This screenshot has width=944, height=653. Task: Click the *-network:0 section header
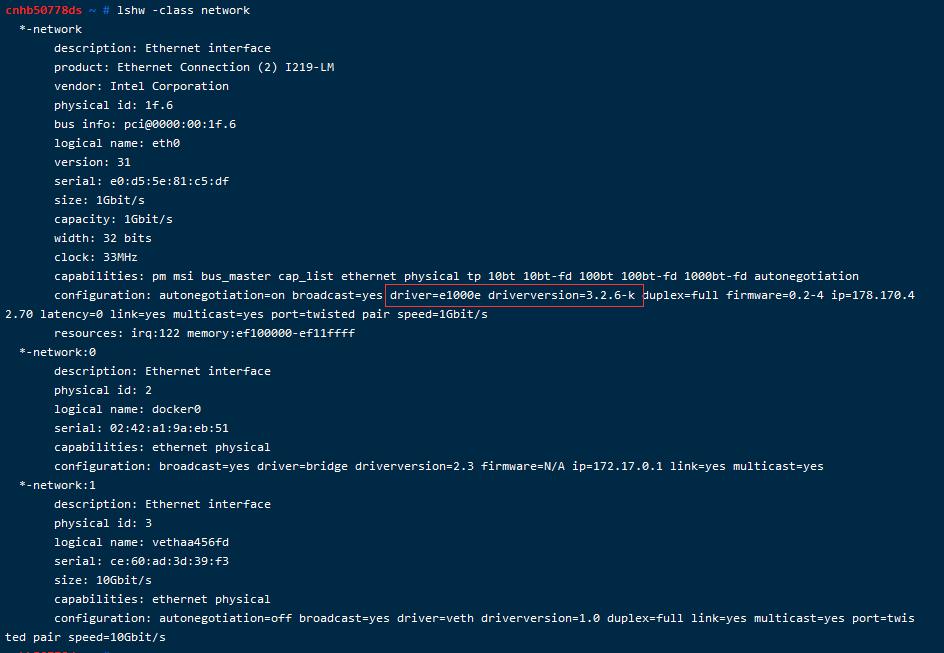tap(57, 352)
